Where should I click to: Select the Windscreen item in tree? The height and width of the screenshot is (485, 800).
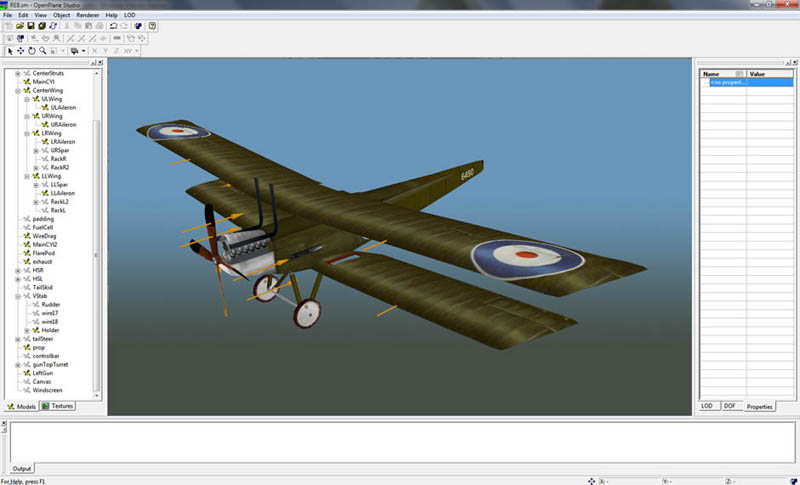coord(47,390)
